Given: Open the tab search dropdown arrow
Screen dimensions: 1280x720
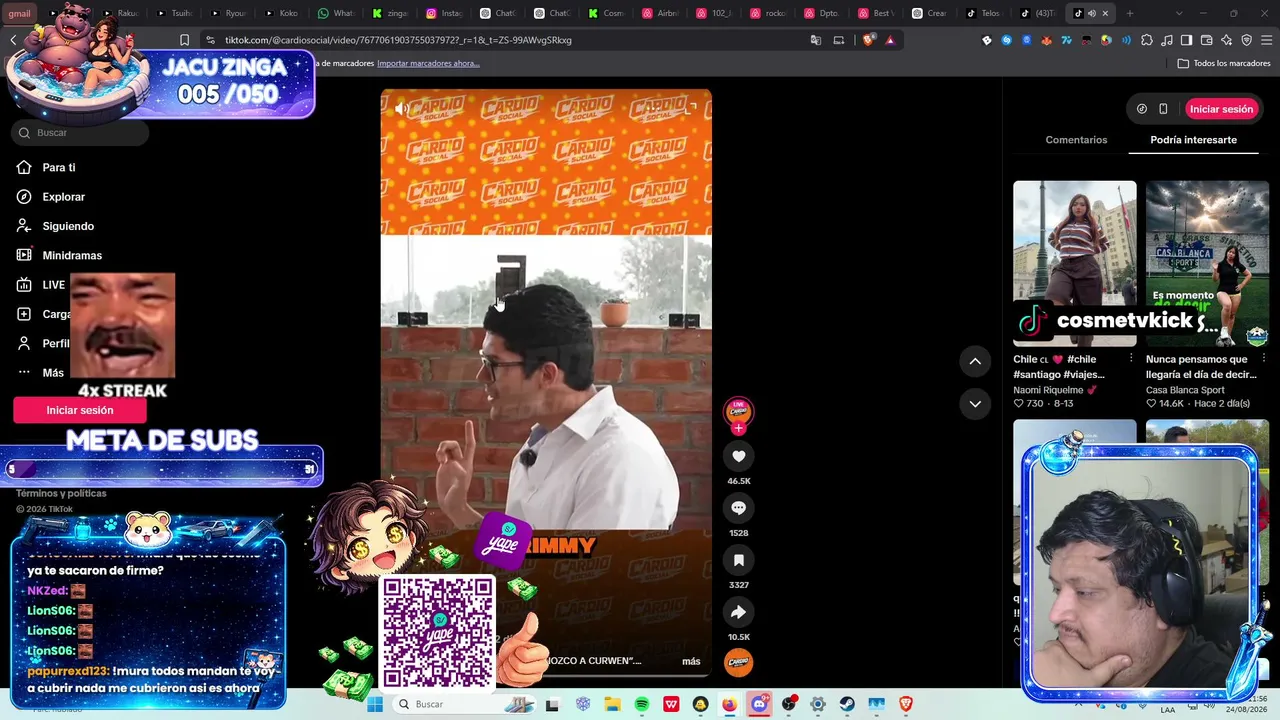Looking at the screenshot, I should coord(1179,13).
